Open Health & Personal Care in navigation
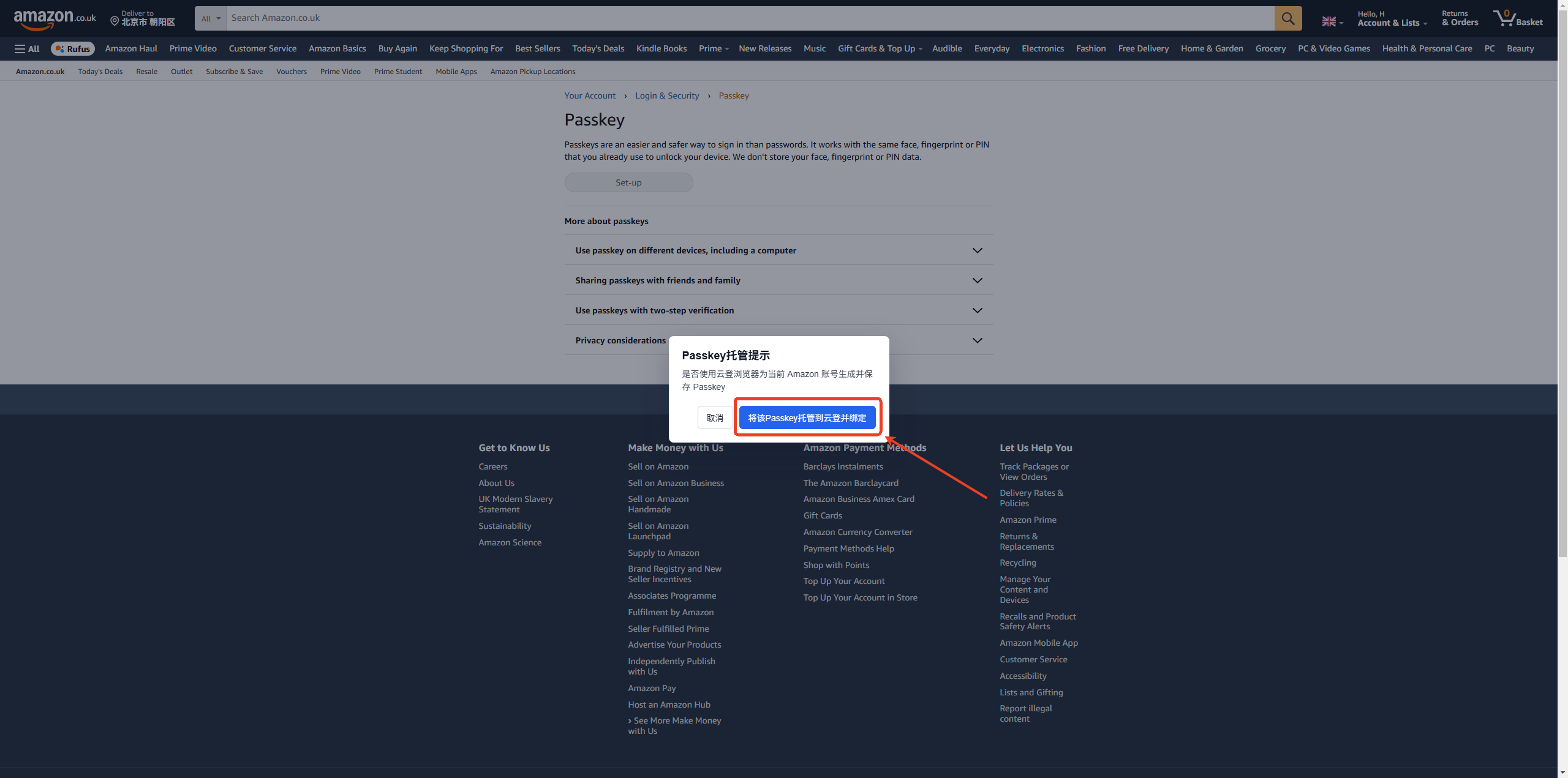 (1427, 49)
